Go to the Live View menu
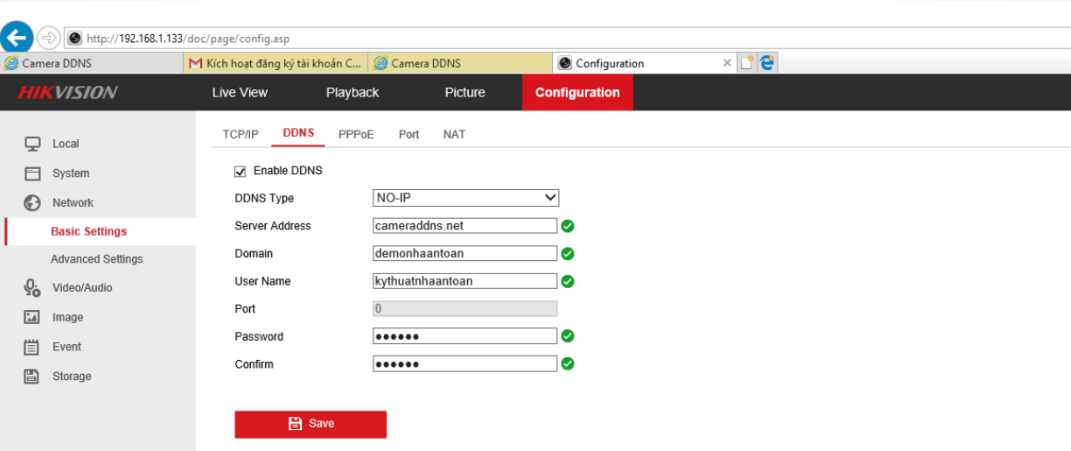The height and width of the screenshot is (451, 1071). tap(240, 93)
